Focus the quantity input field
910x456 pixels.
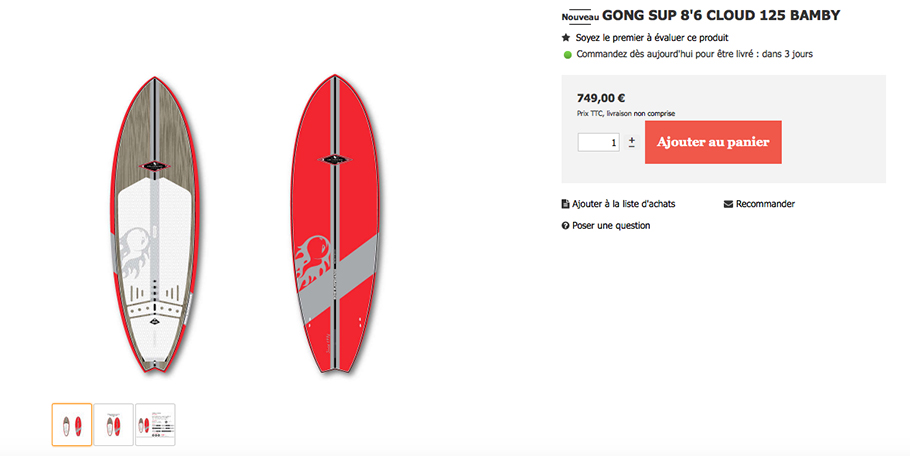(x=598, y=142)
